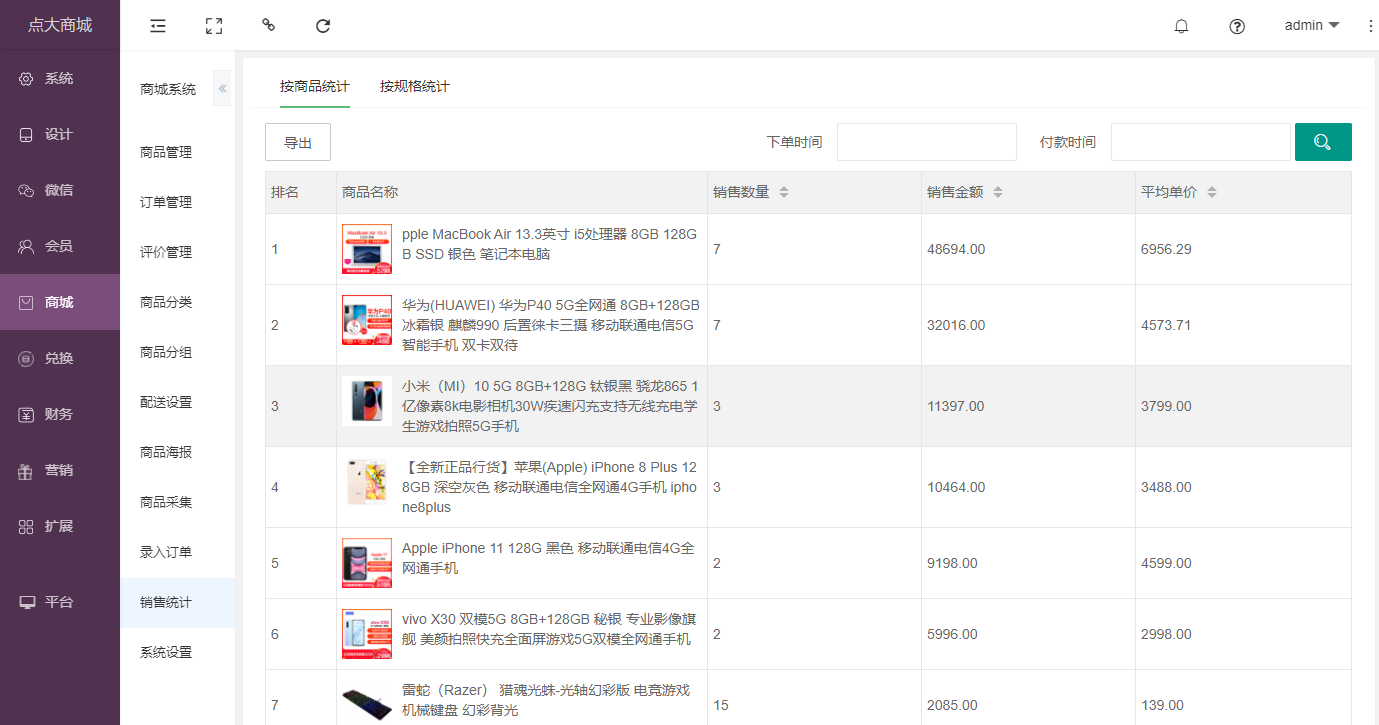Open 商城系统 submenu header
This screenshot has width=1379, height=725.
168,89
